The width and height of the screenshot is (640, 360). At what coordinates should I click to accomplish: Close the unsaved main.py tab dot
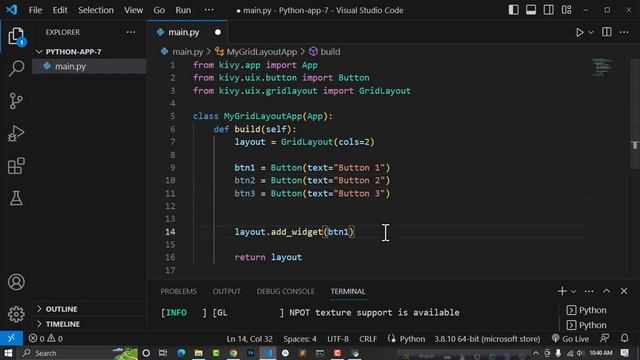tap(218, 32)
